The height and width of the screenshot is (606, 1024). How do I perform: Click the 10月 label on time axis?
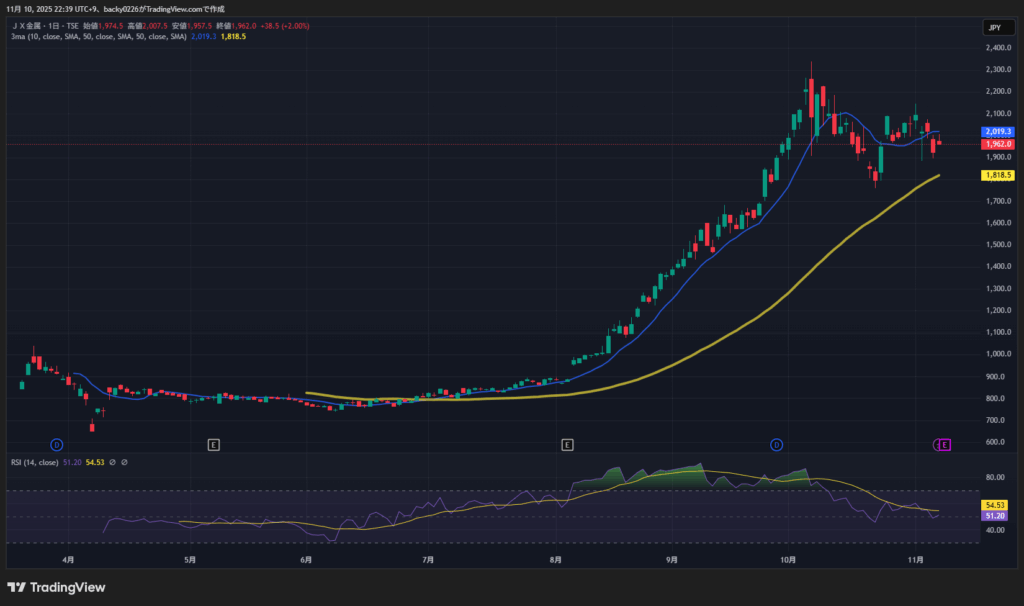pos(788,560)
